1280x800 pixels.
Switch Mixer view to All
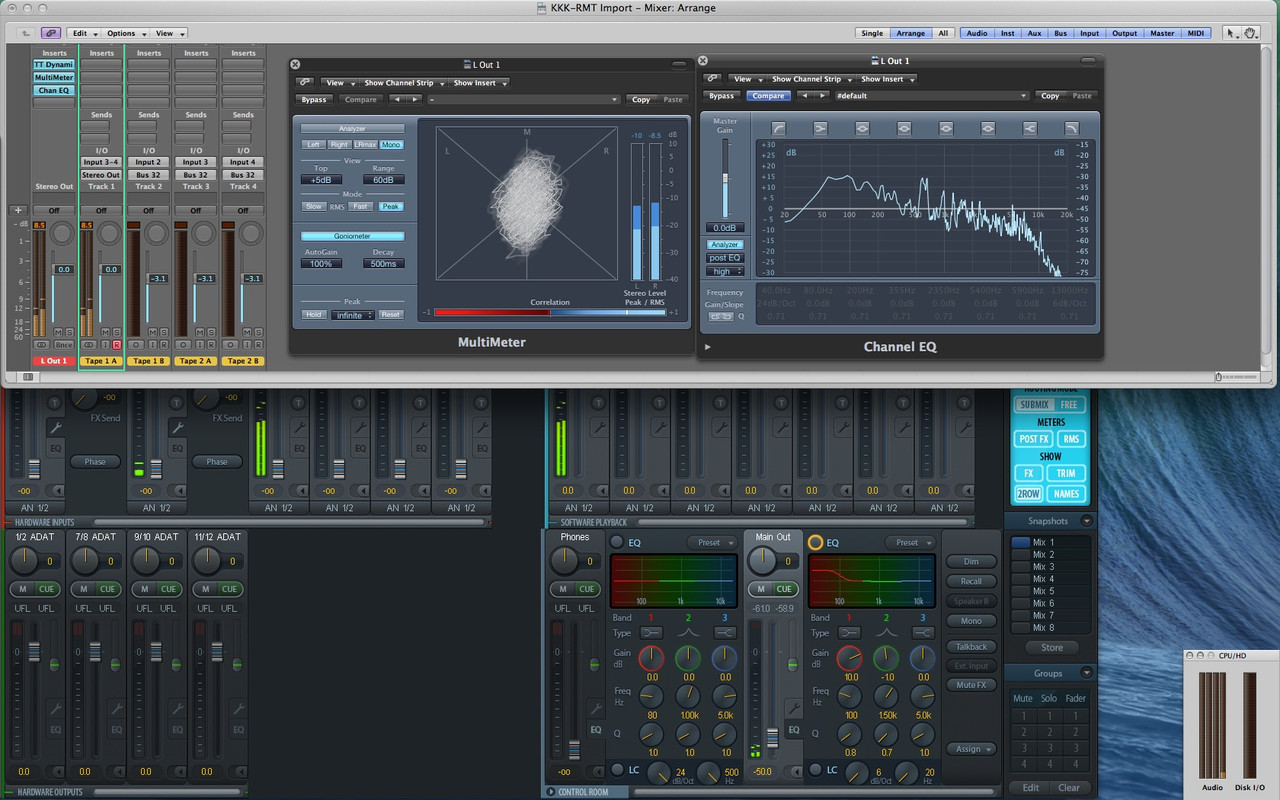(943, 33)
